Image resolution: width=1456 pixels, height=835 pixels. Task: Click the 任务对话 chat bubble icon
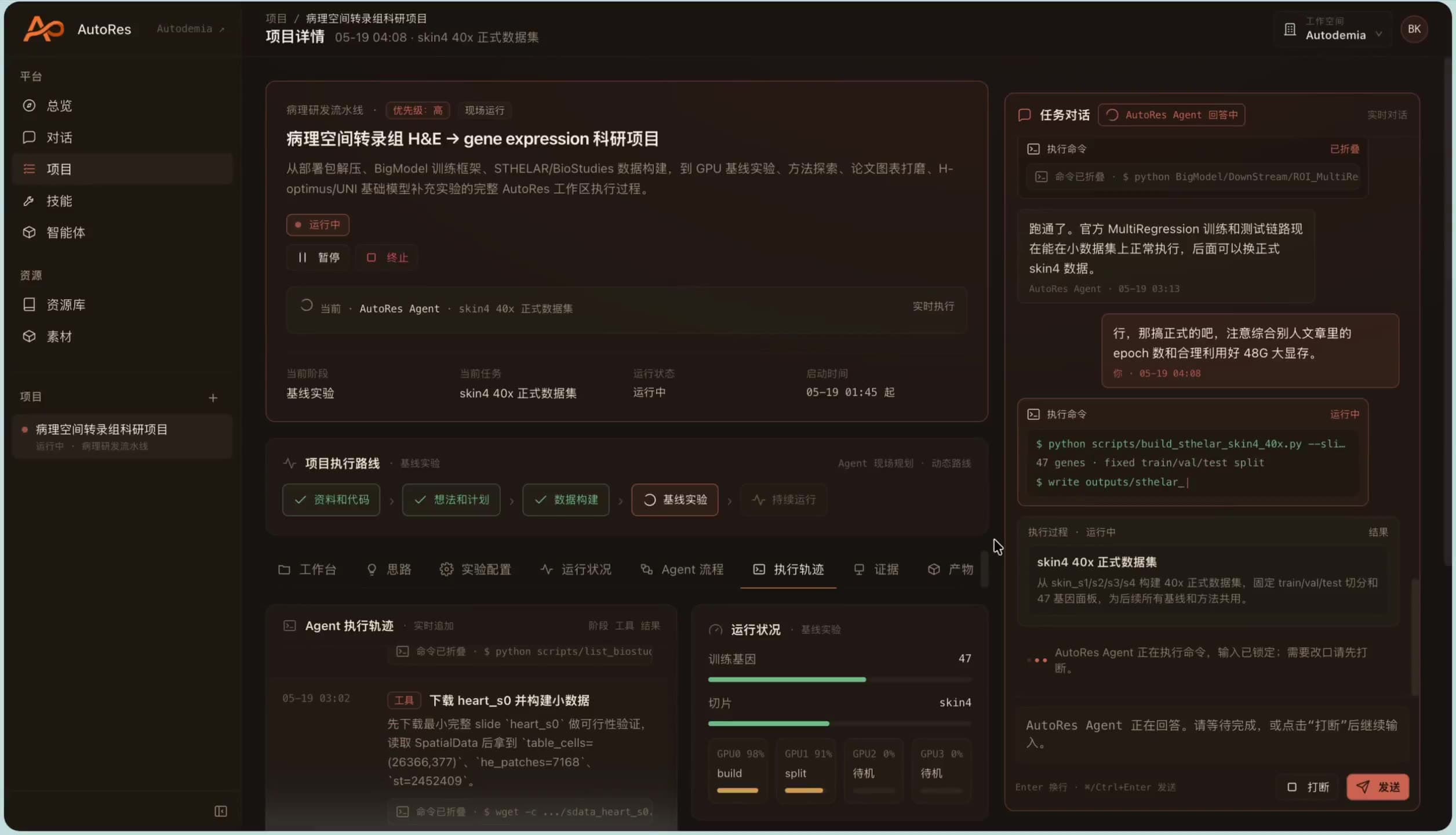(x=1025, y=115)
